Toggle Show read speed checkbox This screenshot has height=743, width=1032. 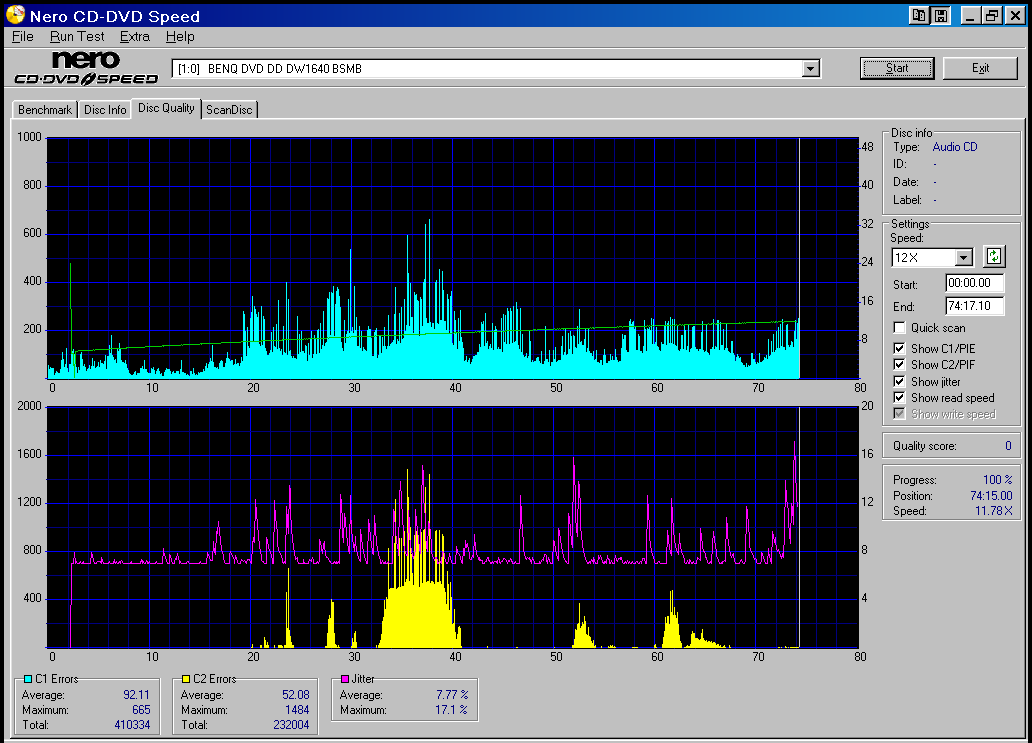tap(899, 397)
